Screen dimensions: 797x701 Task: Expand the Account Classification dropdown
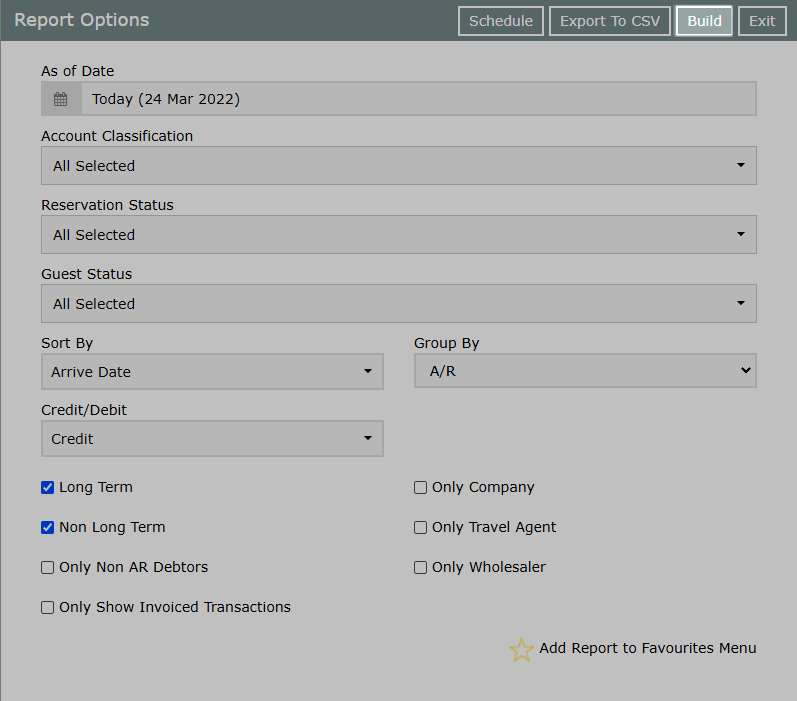click(399, 166)
